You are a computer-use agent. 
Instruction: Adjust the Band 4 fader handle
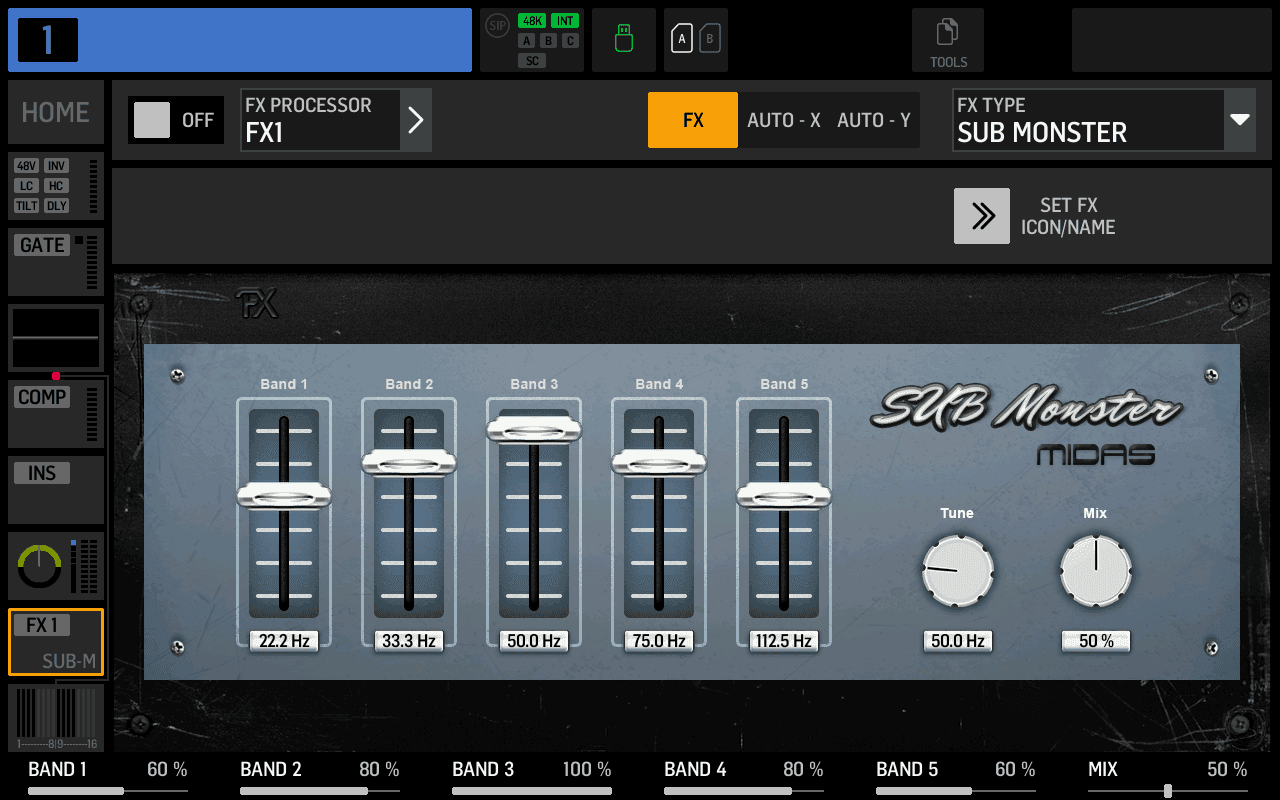[659, 462]
